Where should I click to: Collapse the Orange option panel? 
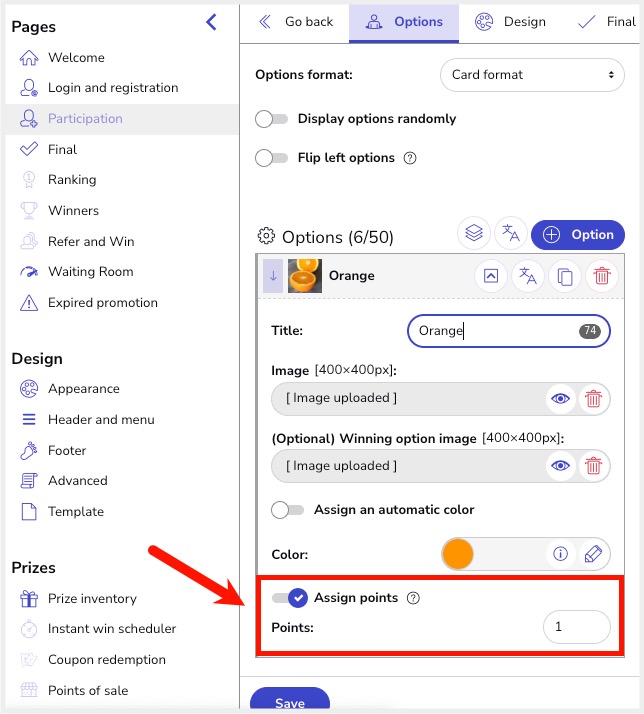pos(491,276)
